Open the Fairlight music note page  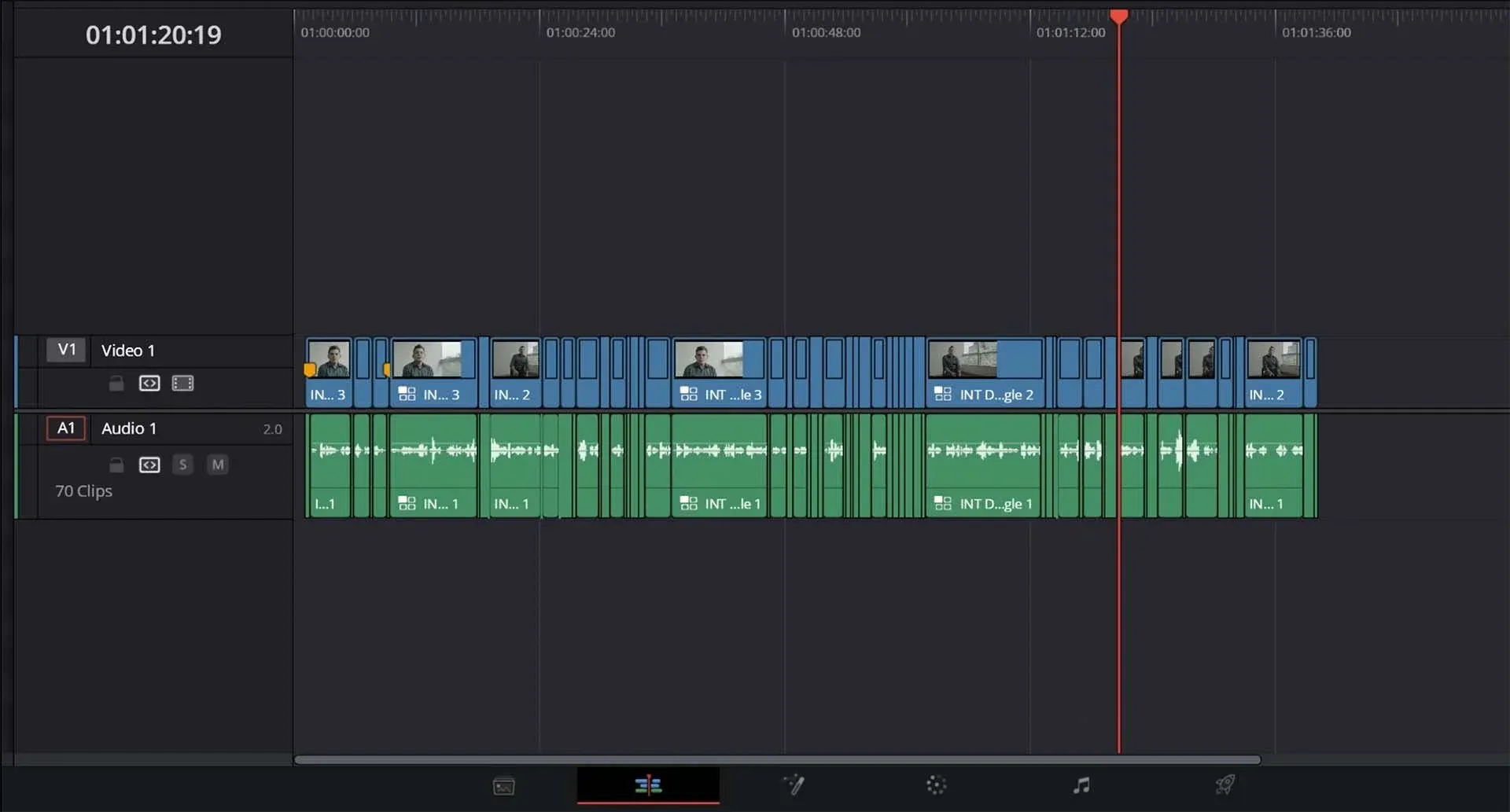coord(1081,784)
